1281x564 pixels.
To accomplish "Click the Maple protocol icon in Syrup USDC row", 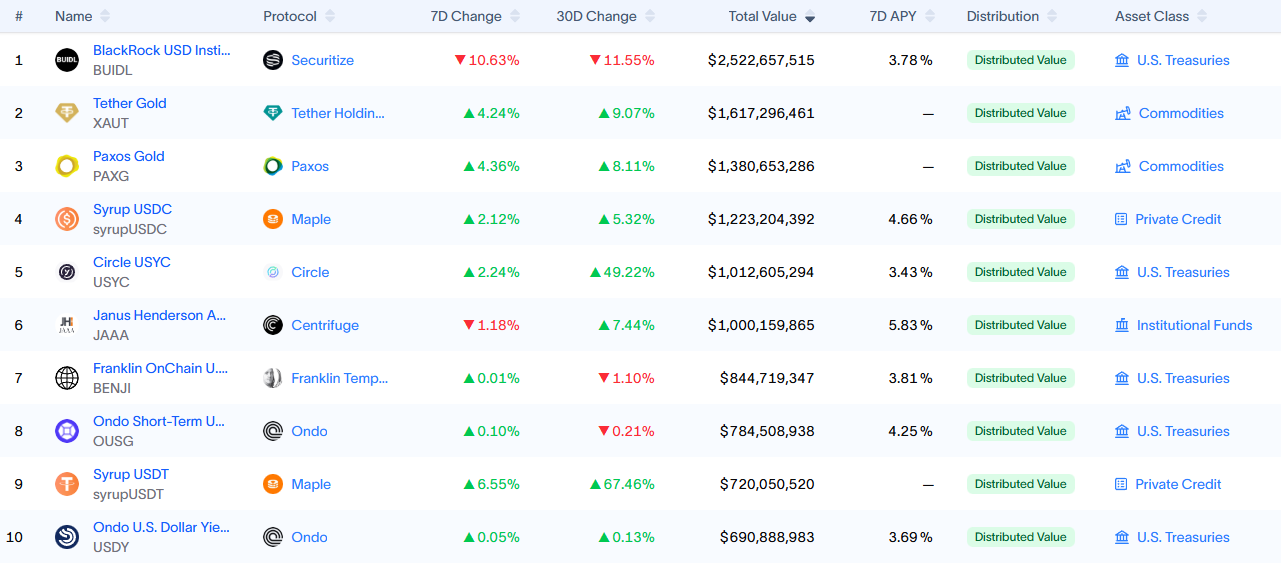I will tap(273, 219).
